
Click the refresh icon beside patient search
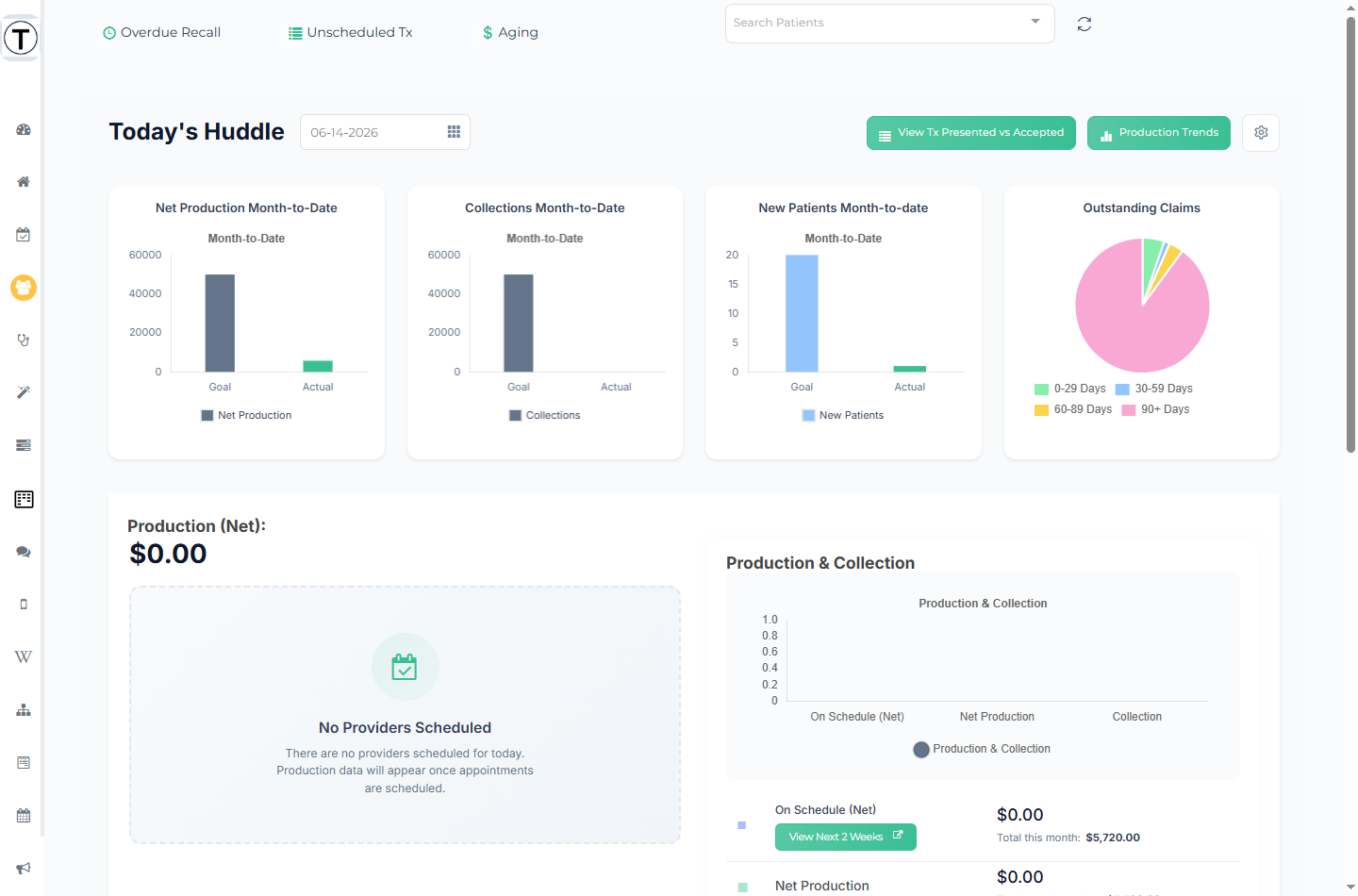[x=1085, y=25]
